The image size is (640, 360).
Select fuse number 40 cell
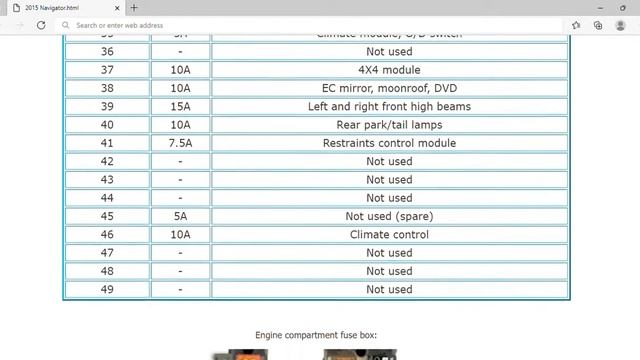click(107, 125)
